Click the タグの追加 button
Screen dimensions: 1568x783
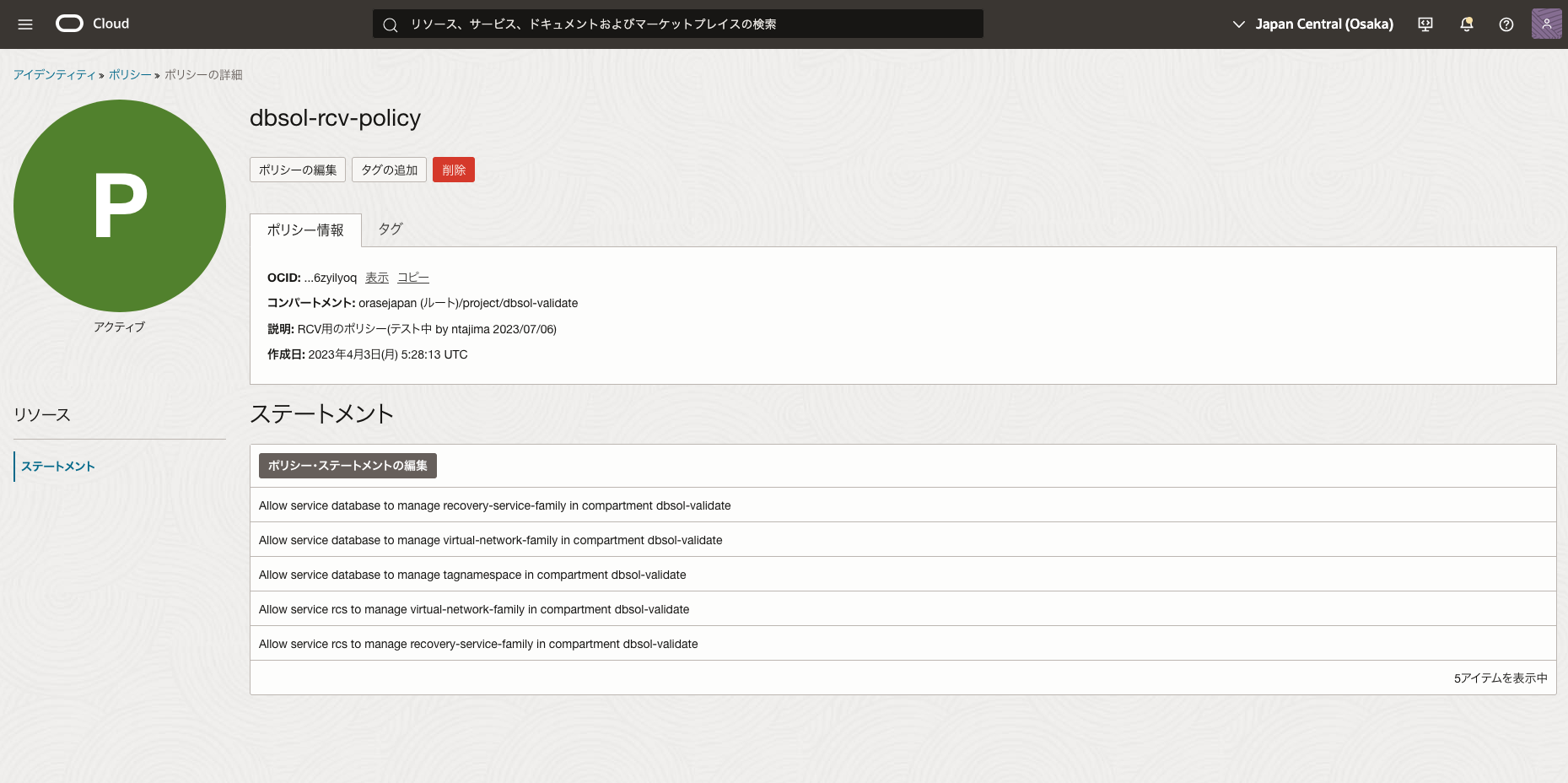pyautogui.click(x=389, y=170)
